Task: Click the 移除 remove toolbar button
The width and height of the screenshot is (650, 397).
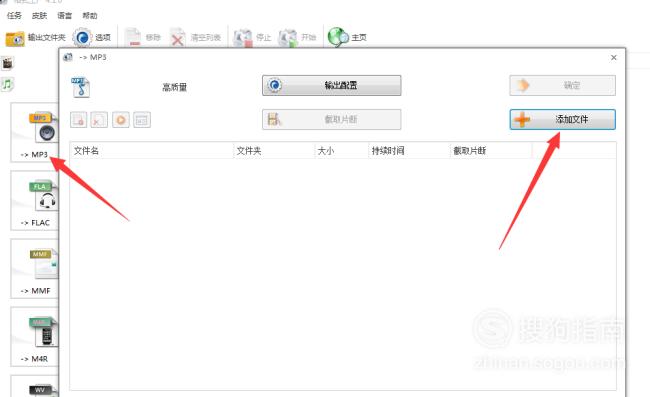Action: (143, 38)
